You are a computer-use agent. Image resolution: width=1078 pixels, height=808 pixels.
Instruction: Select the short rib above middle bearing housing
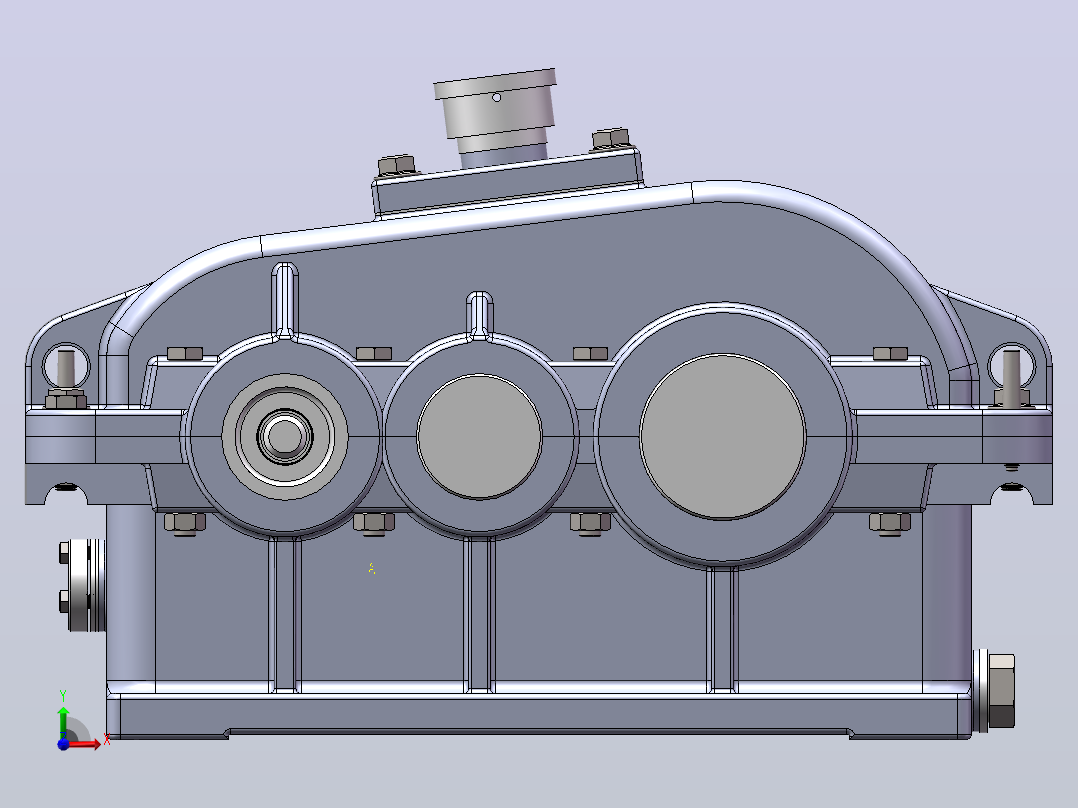pos(479,316)
